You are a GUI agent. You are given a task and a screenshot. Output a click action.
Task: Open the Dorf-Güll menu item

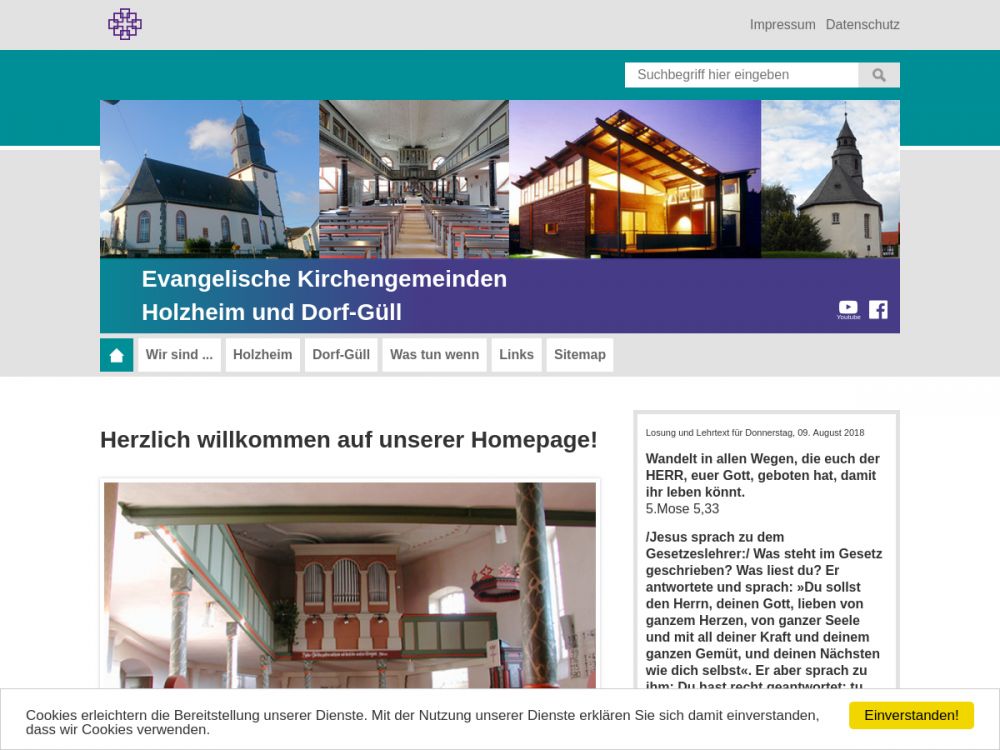341,355
